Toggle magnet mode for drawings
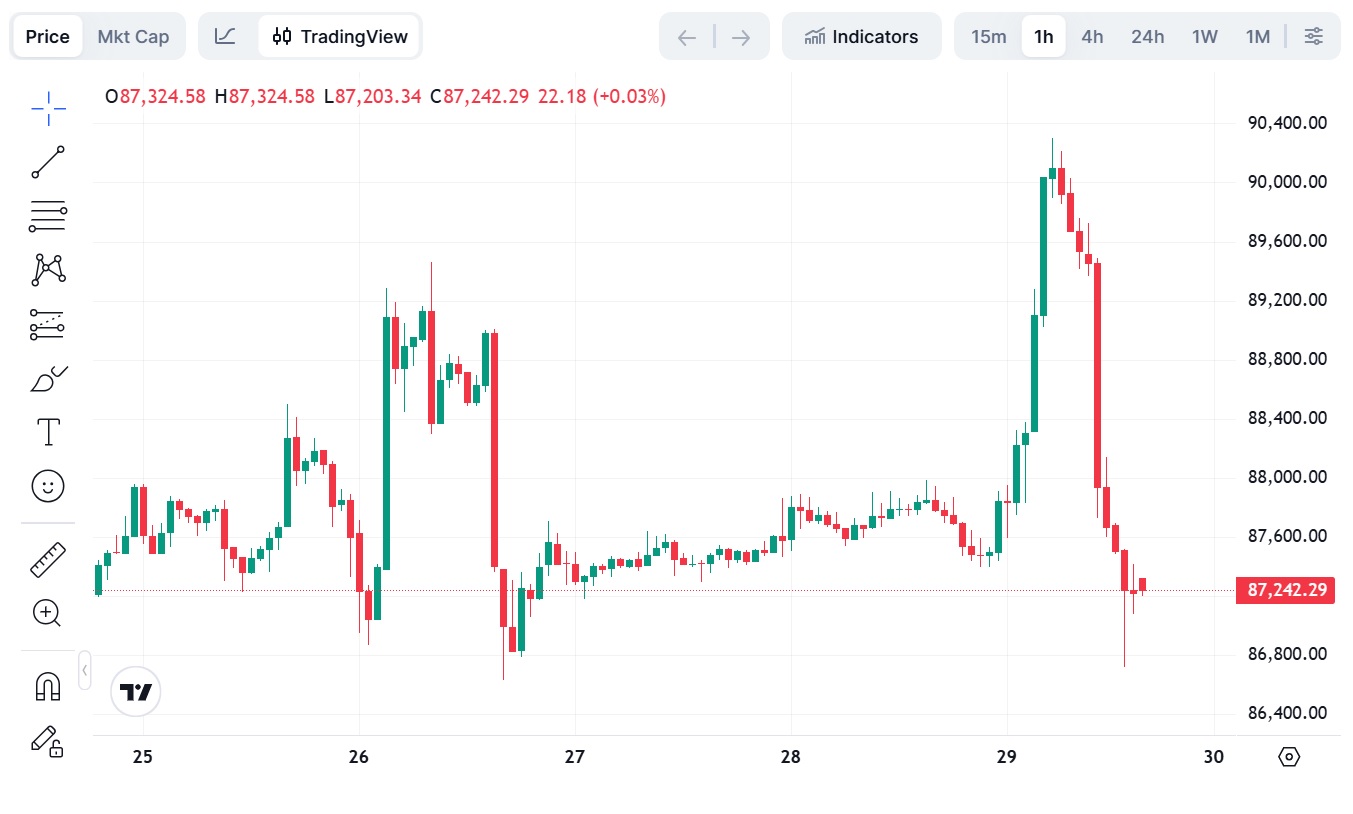This screenshot has width=1353, height=814. click(x=47, y=686)
